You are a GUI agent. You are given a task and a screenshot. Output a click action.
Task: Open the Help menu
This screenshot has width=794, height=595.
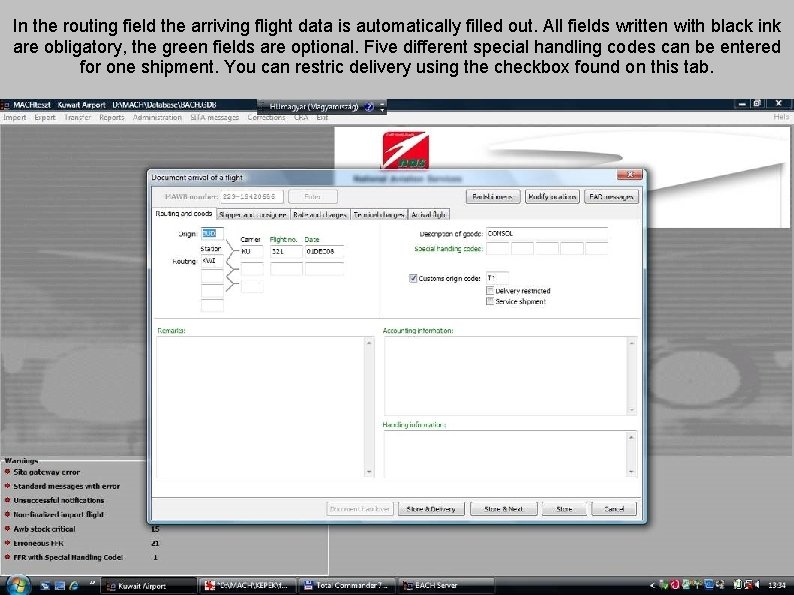coord(781,117)
